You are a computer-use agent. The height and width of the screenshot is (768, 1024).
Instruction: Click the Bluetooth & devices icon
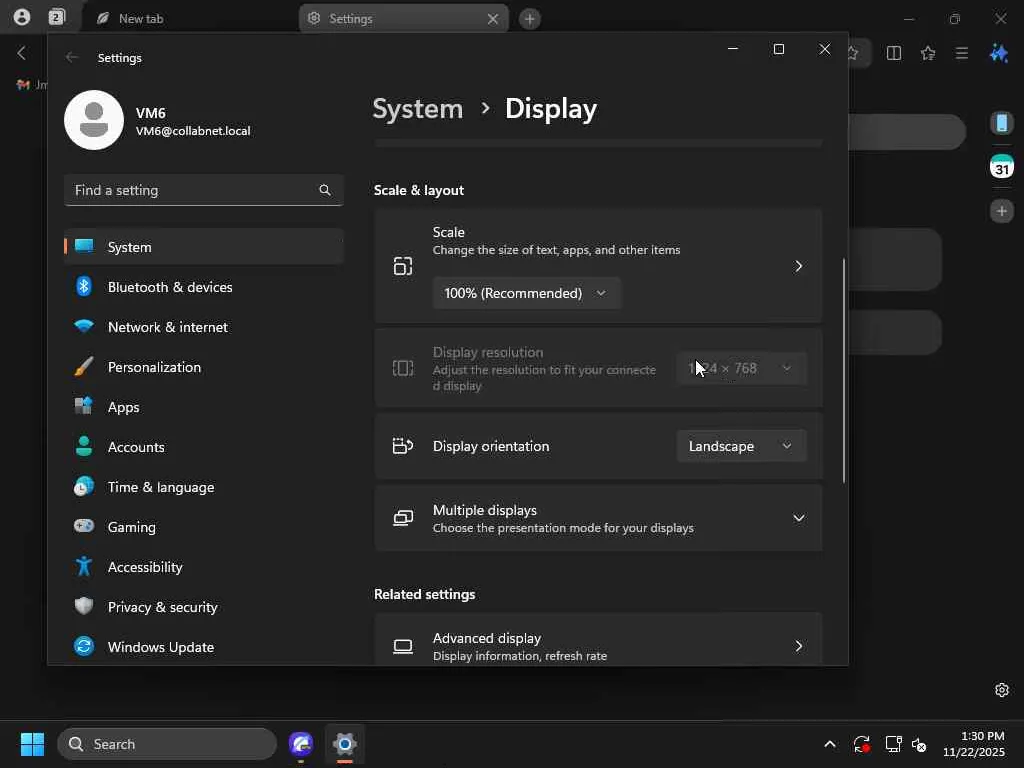84,287
